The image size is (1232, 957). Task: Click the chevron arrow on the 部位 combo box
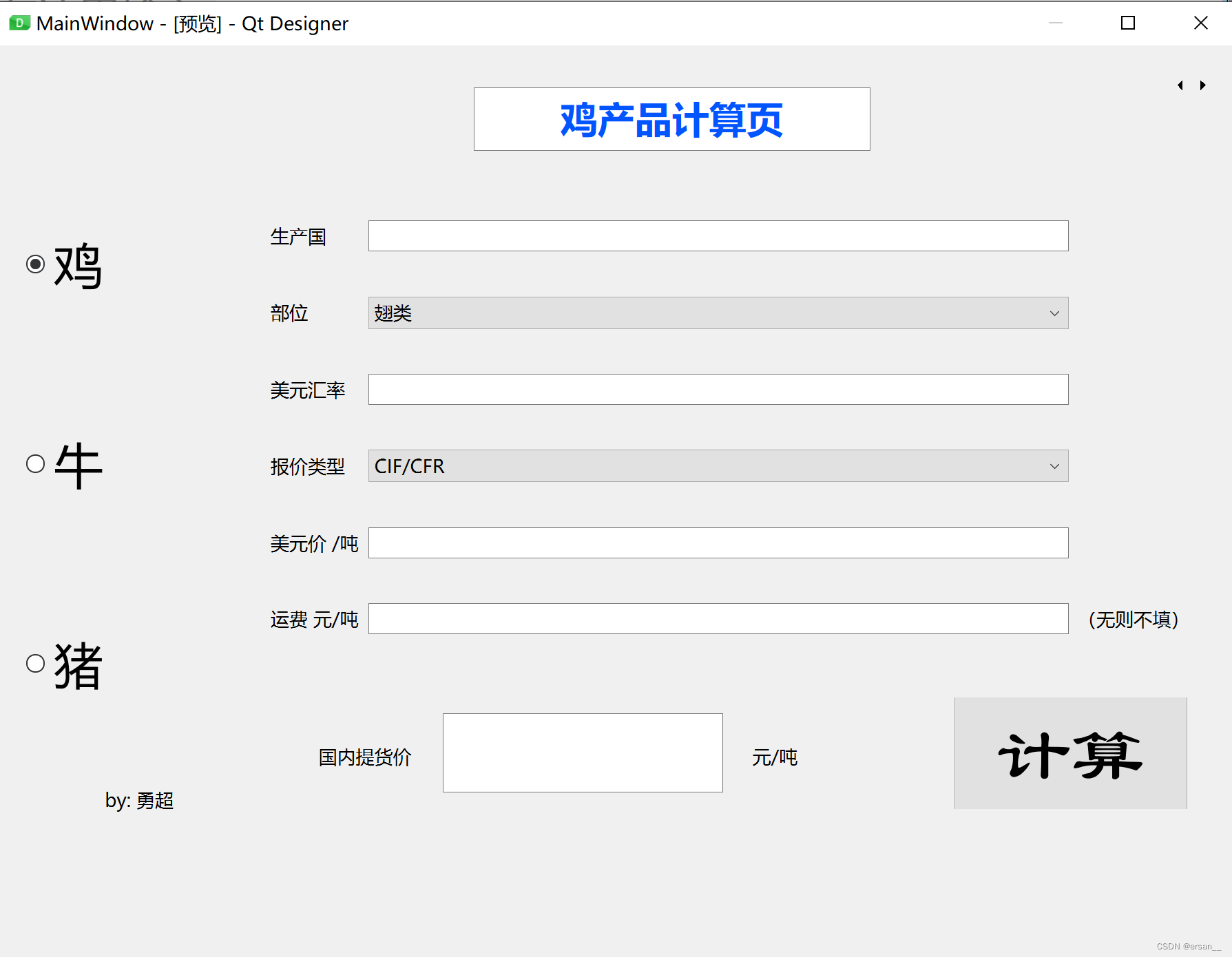click(x=1054, y=313)
